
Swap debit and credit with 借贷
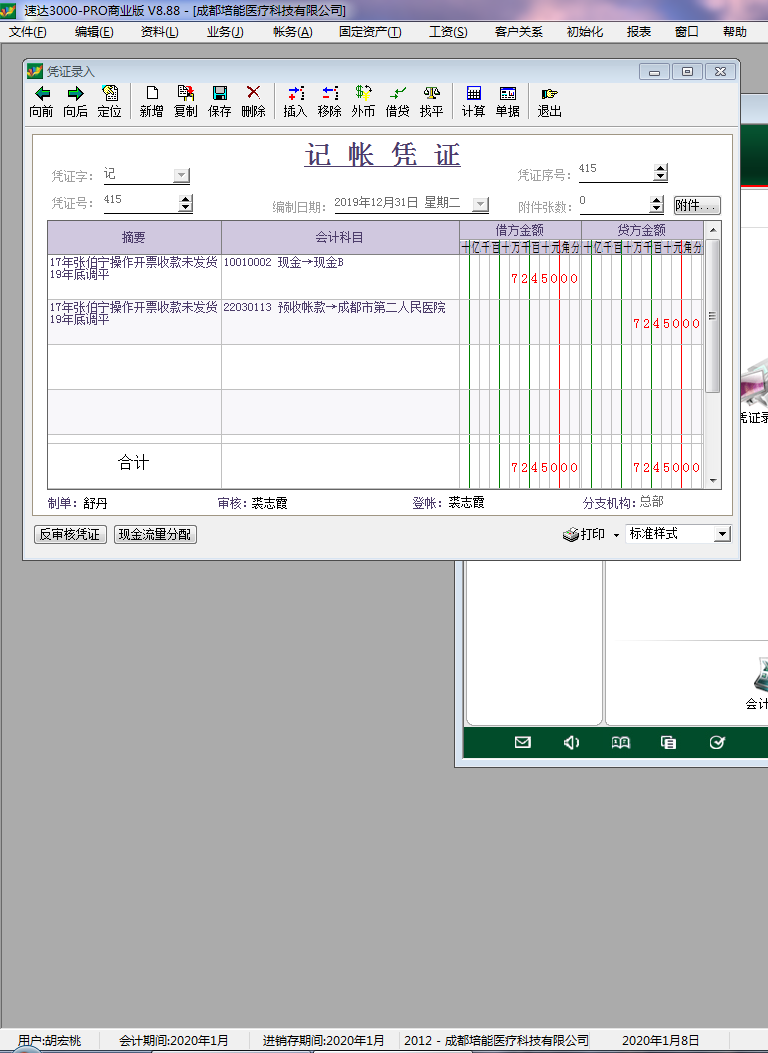pyautogui.click(x=397, y=101)
